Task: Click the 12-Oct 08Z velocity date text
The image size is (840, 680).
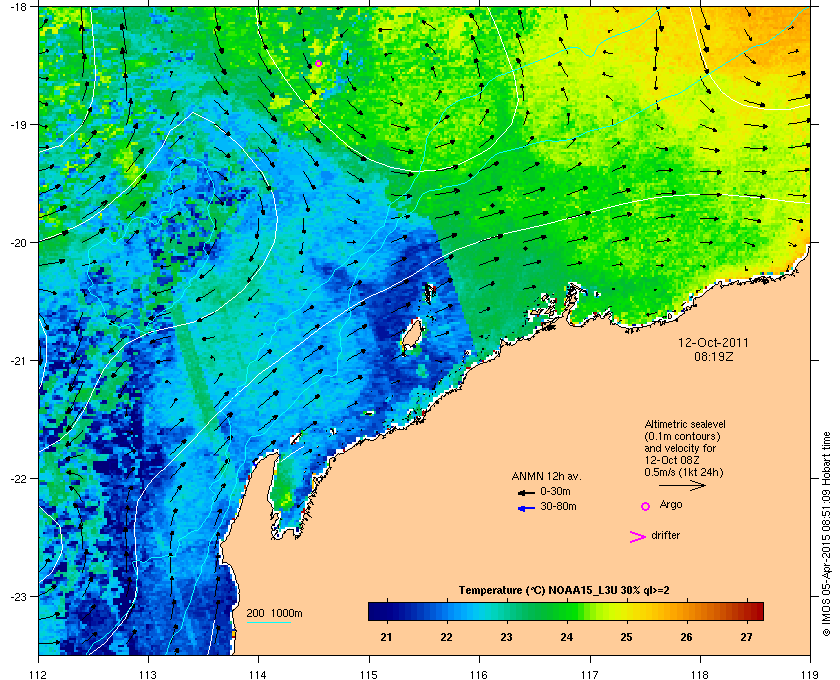Action: coord(672,460)
